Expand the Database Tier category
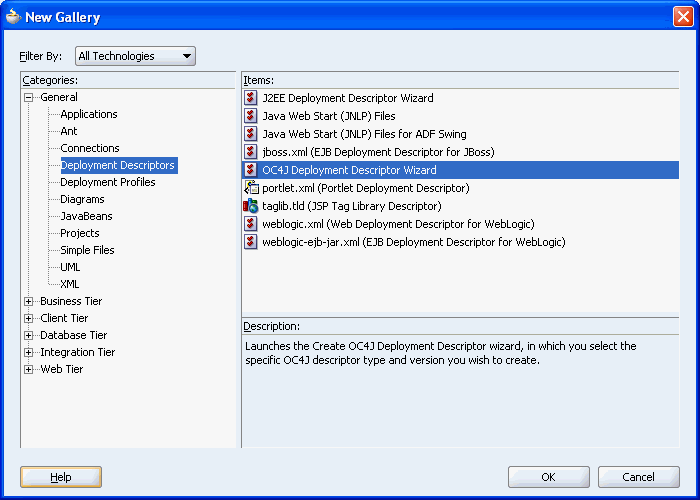 tap(29, 335)
